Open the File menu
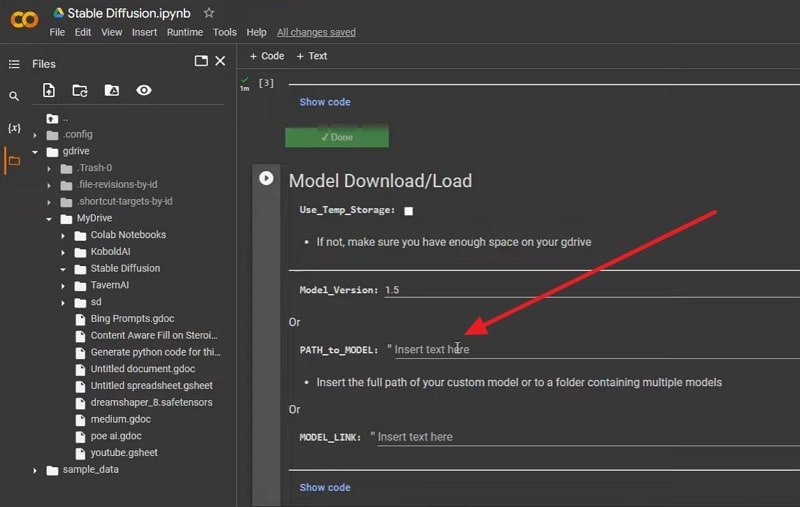800x507 pixels. [x=57, y=32]
